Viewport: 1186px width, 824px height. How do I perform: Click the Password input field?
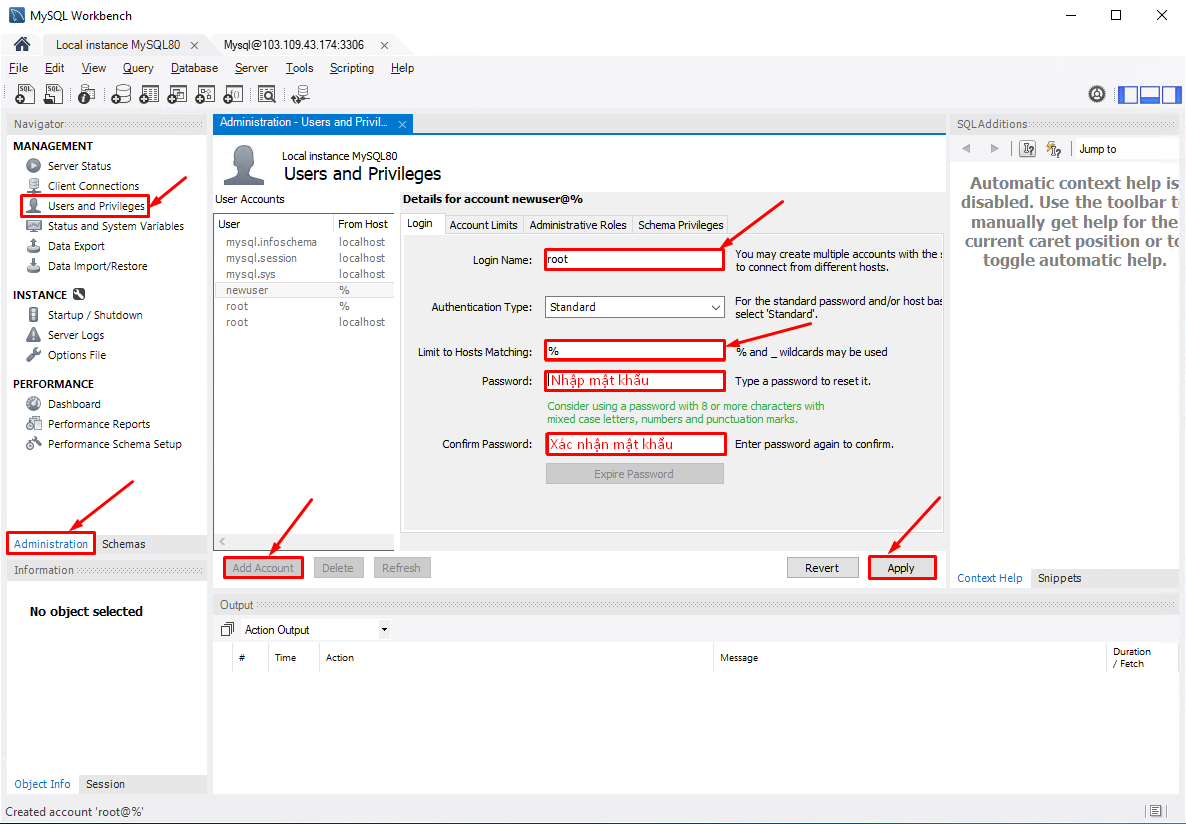click(635, 381)
